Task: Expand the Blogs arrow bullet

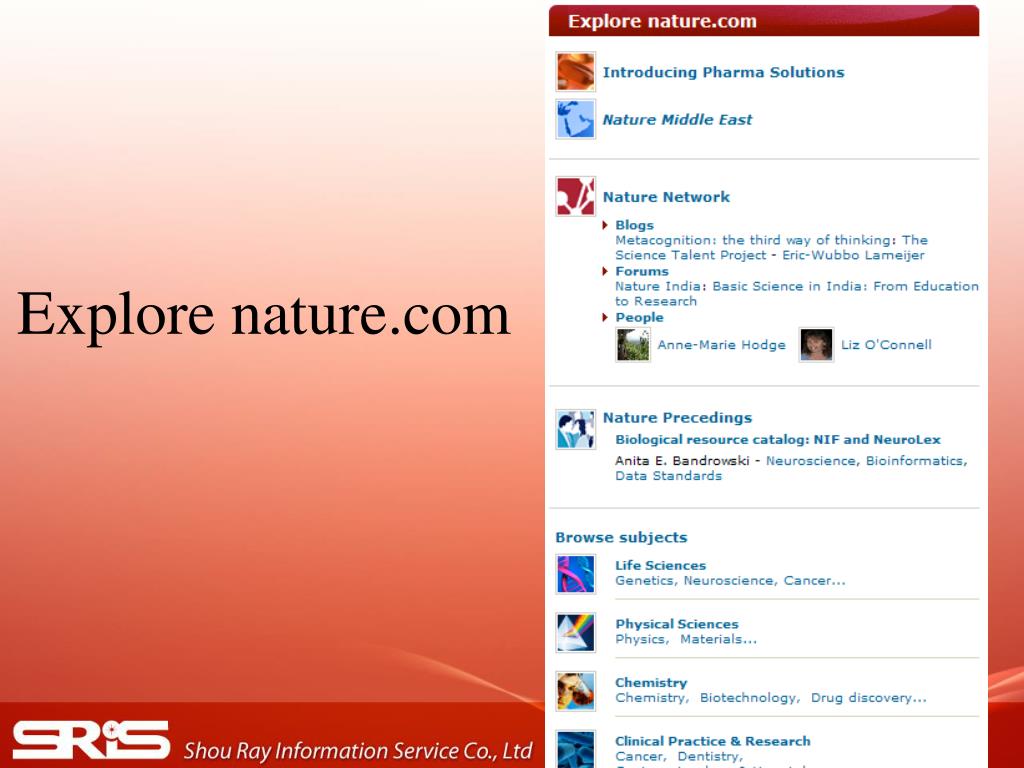Action: (x=605, y=225)
